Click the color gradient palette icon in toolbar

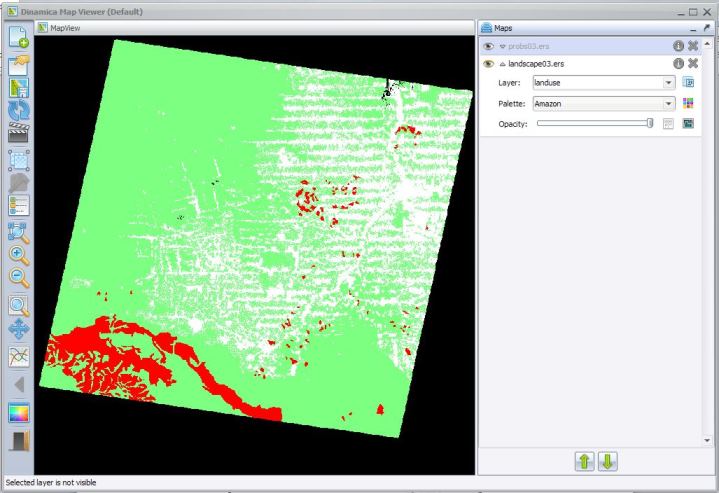click(19, 413)
